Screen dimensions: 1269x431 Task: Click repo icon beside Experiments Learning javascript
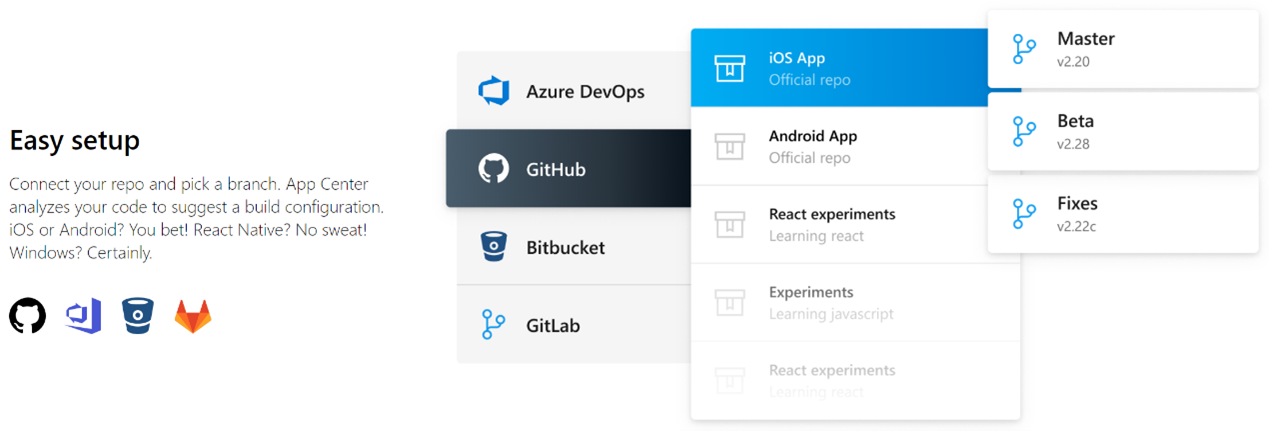pyautogui.click(x=730, y=302)
